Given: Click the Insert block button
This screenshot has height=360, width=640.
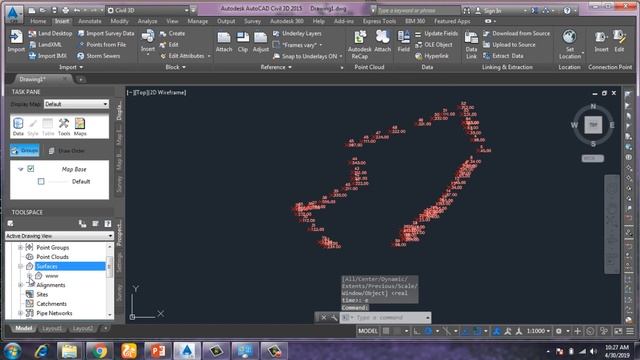Looking at the screenshot, I should pyautogui.click(x=148, y=41).
